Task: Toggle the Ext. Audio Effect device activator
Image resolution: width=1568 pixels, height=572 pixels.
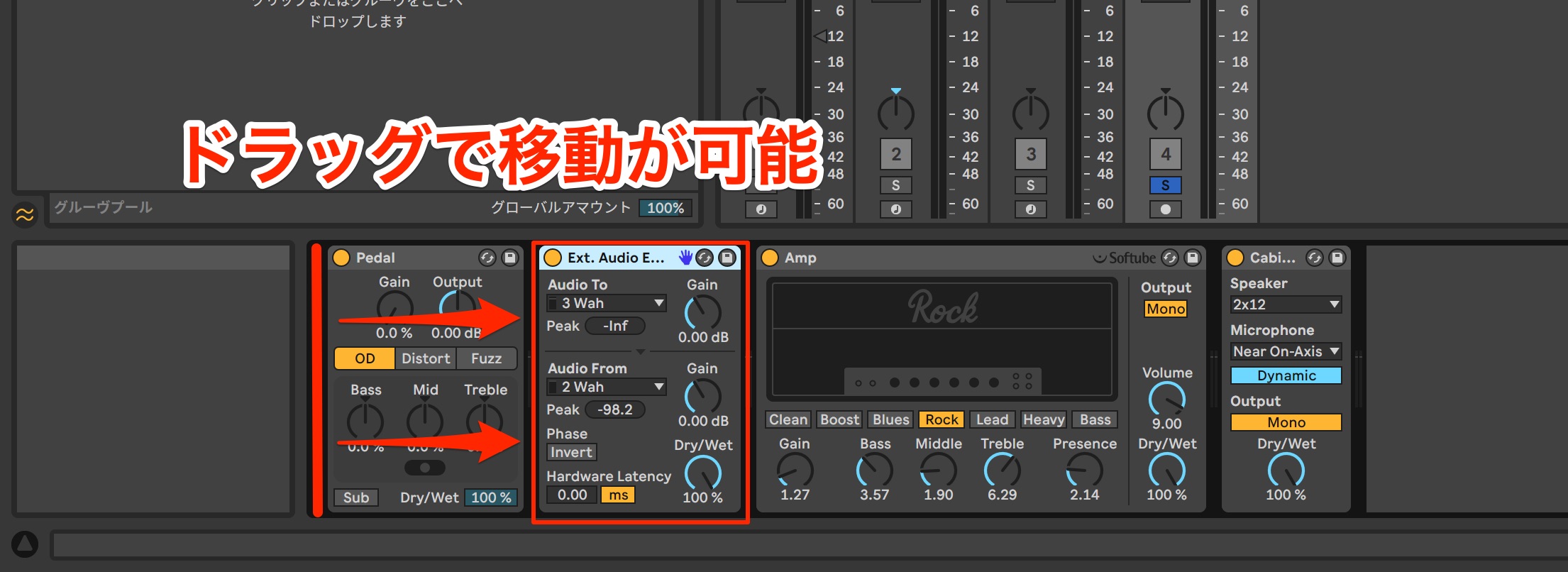Action: tap(553, 258)
